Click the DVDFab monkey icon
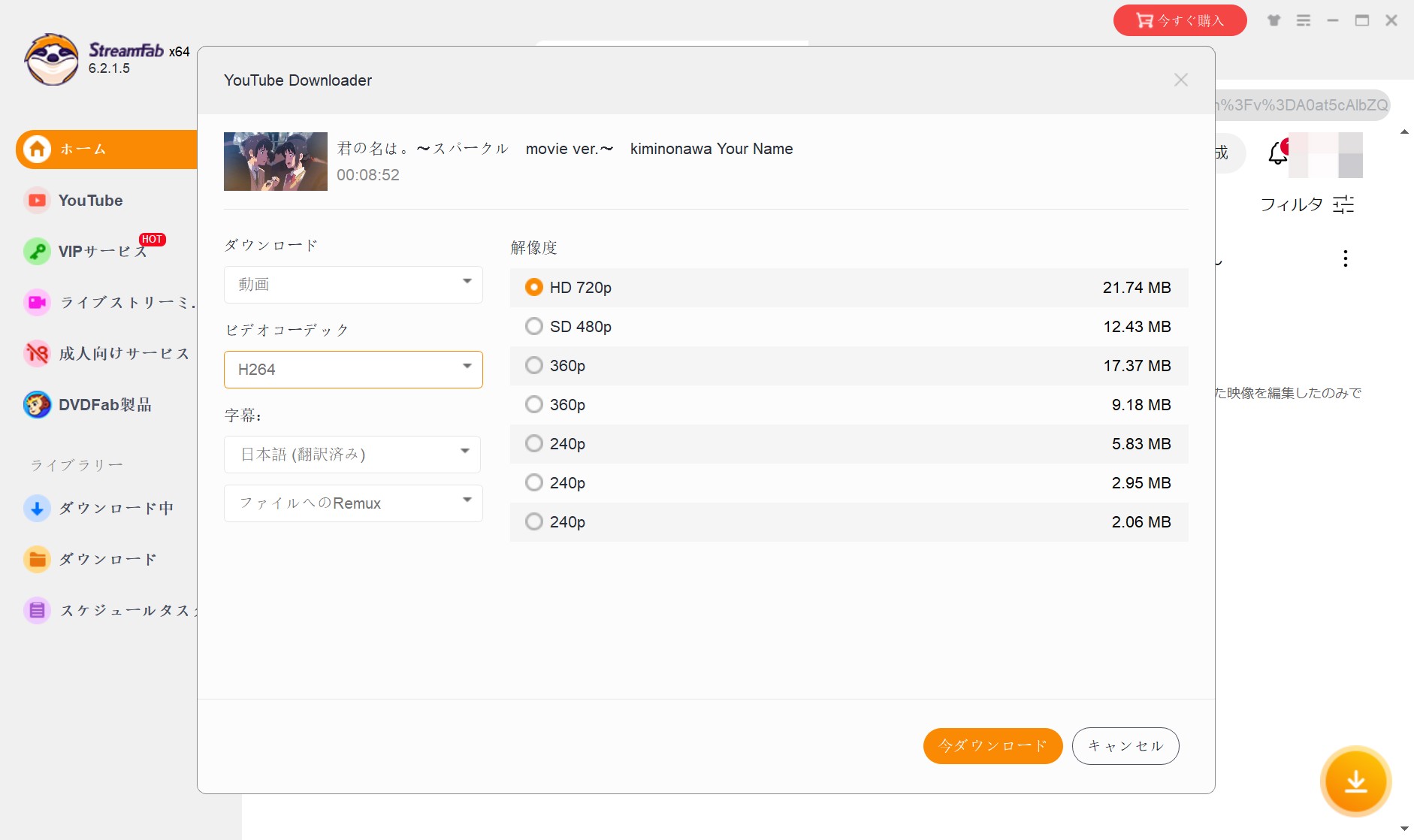This screenshot has height=840, width=1414. [x=37, y=405]
